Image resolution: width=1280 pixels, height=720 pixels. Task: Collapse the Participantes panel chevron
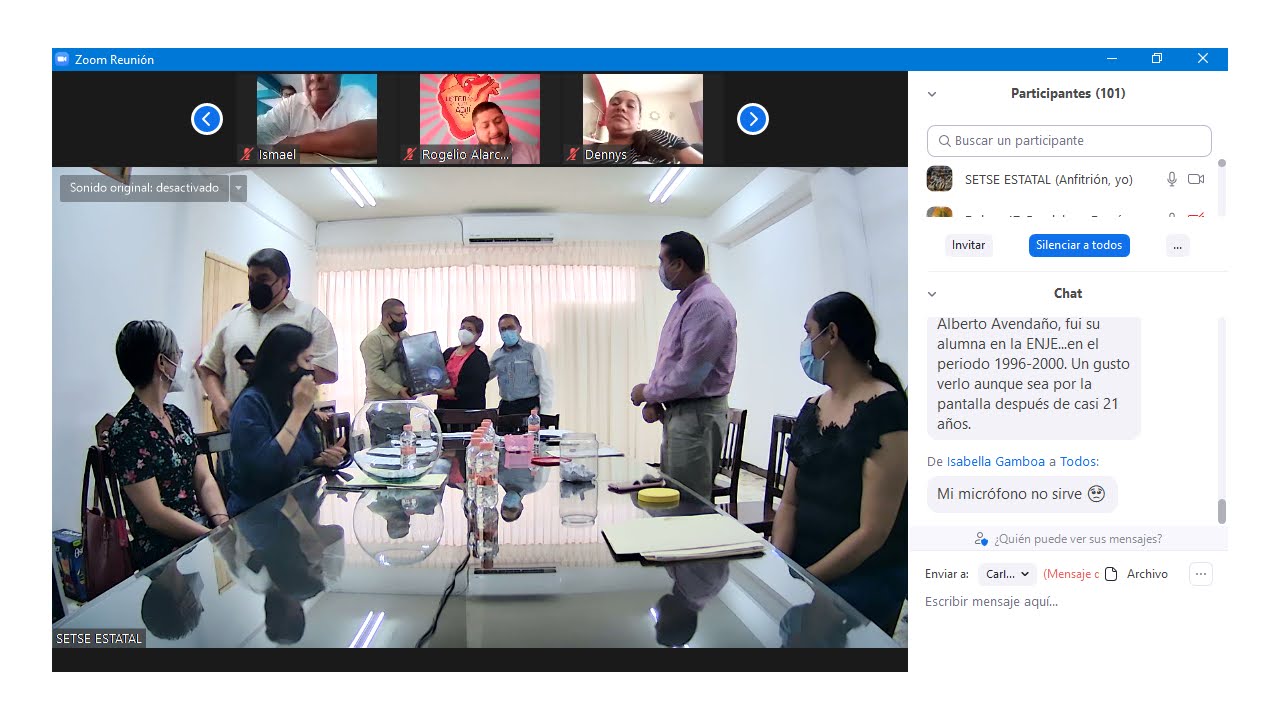click(x=932, y=94)
